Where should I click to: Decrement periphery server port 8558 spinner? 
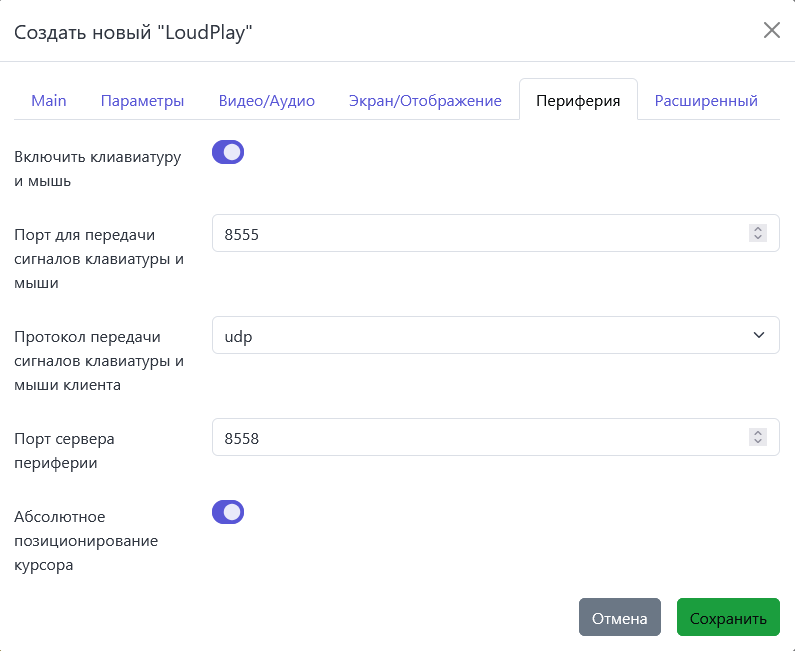(758, 442)
